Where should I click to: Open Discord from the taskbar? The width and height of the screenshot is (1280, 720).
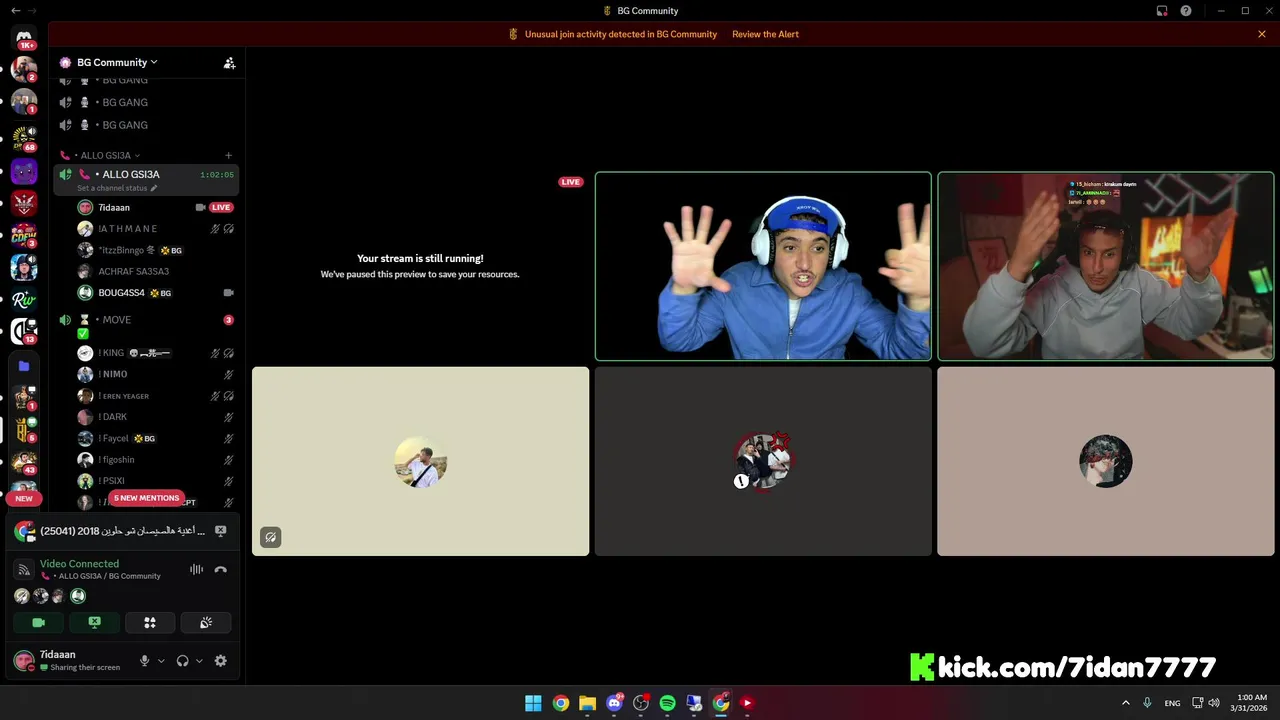(x=614, y=703)
